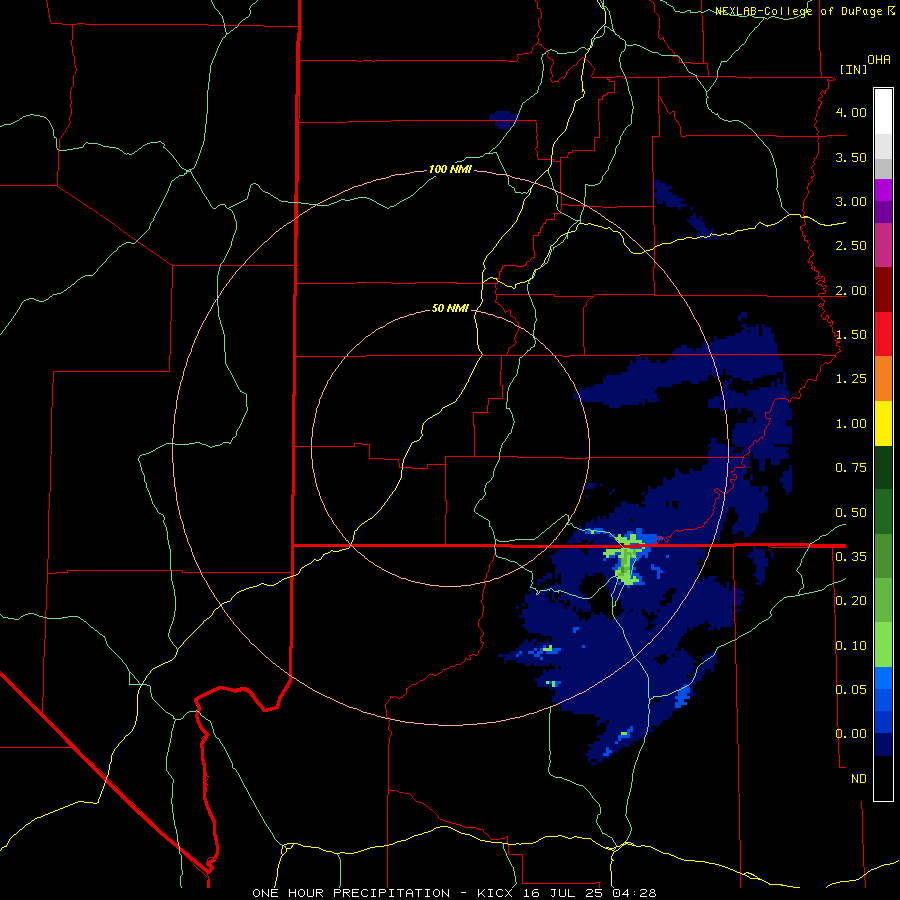The height and width of the screenshot is (900, 900).
Task: Click the NEXLAB-College of DuPage credit text
Action: click(x=799, y=11)
